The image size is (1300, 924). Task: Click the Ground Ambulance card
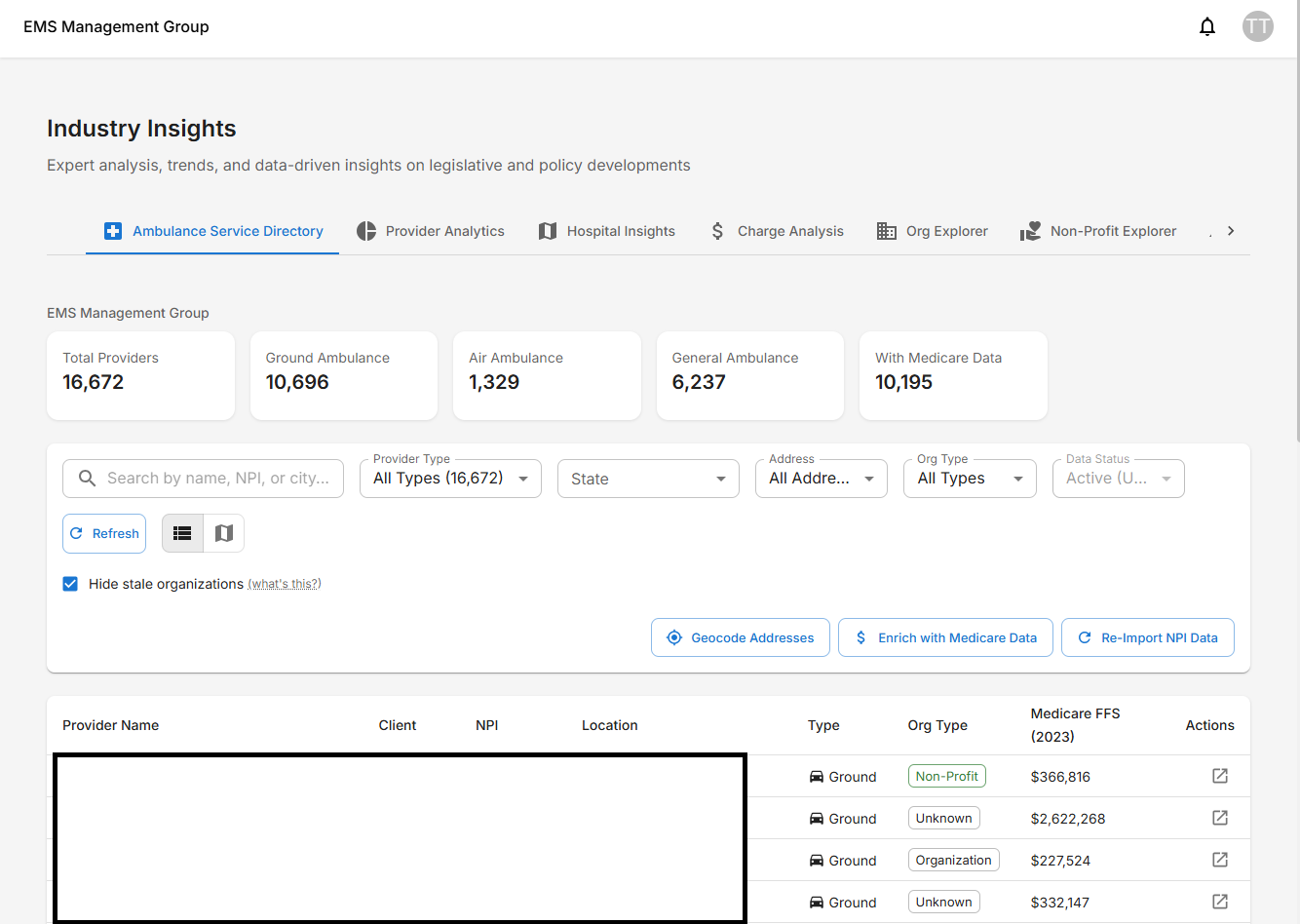point(344,375)
